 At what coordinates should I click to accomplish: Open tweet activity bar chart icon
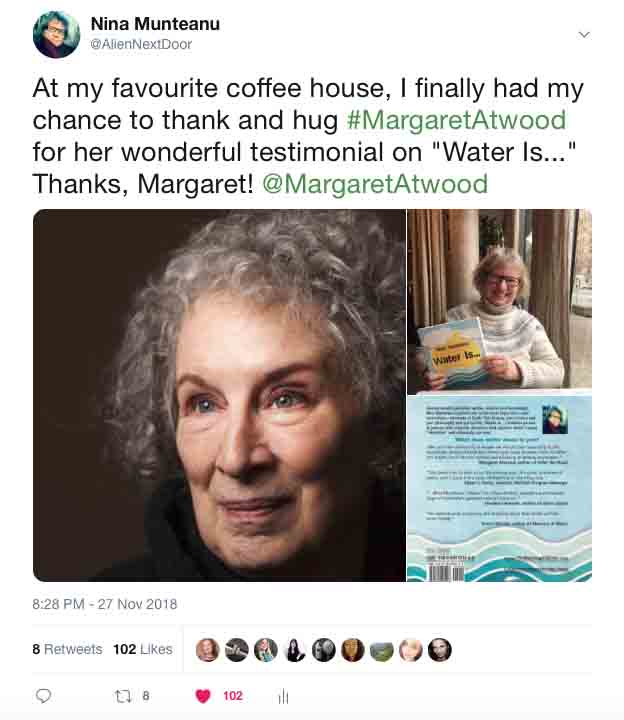click(283, 696)
